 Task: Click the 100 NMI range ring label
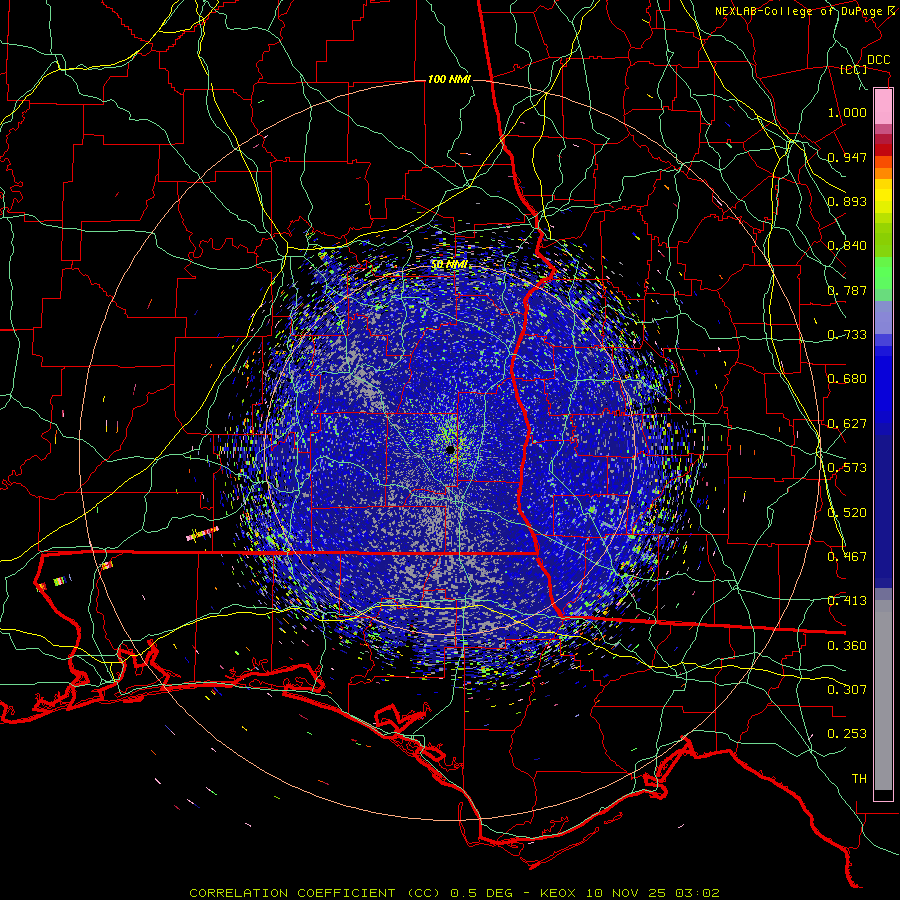click(449, 79)
